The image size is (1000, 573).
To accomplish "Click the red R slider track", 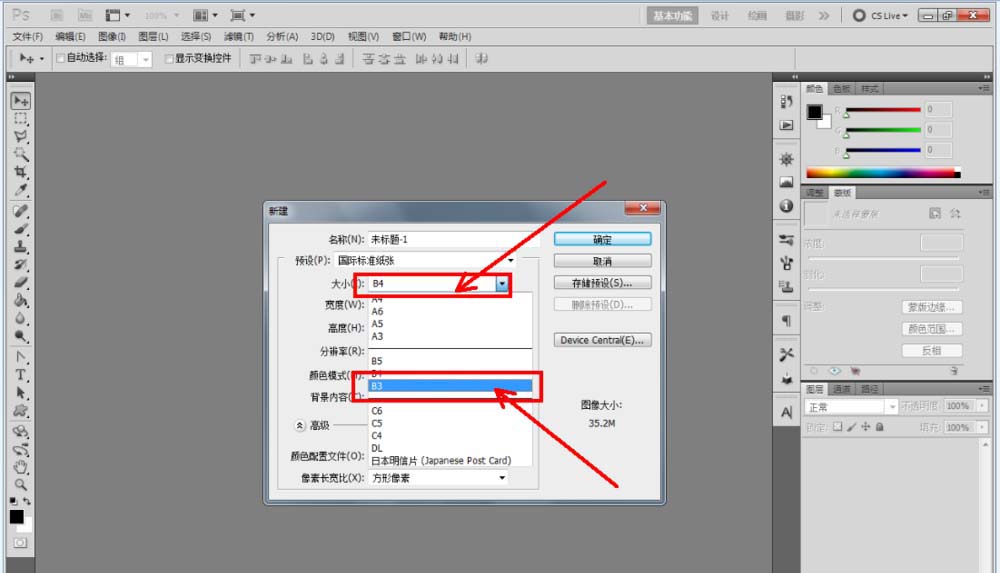I will coord(883,110).
